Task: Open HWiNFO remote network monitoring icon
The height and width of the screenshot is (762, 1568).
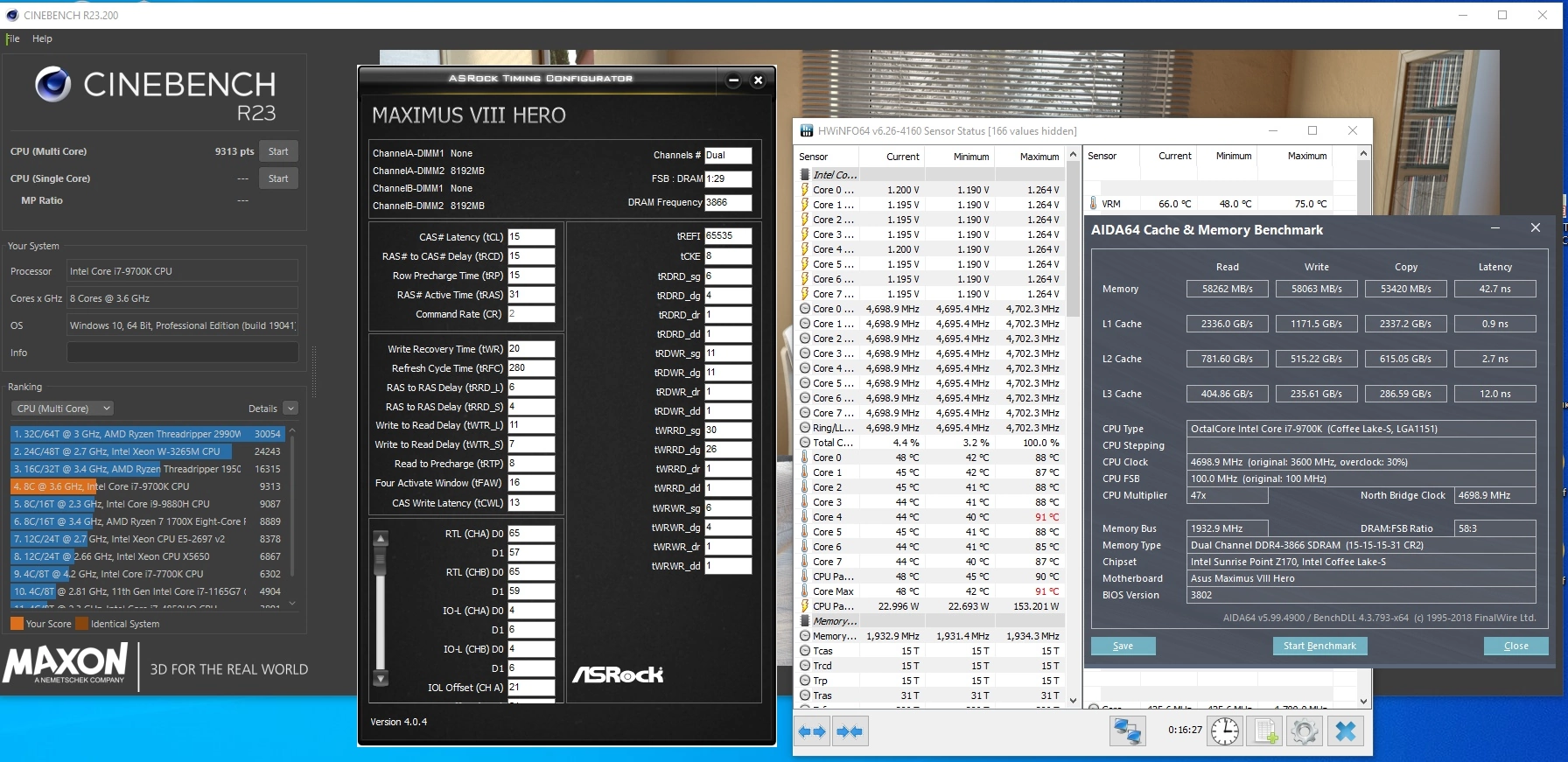Action: pyautogui.click(x=1128, y=731)
